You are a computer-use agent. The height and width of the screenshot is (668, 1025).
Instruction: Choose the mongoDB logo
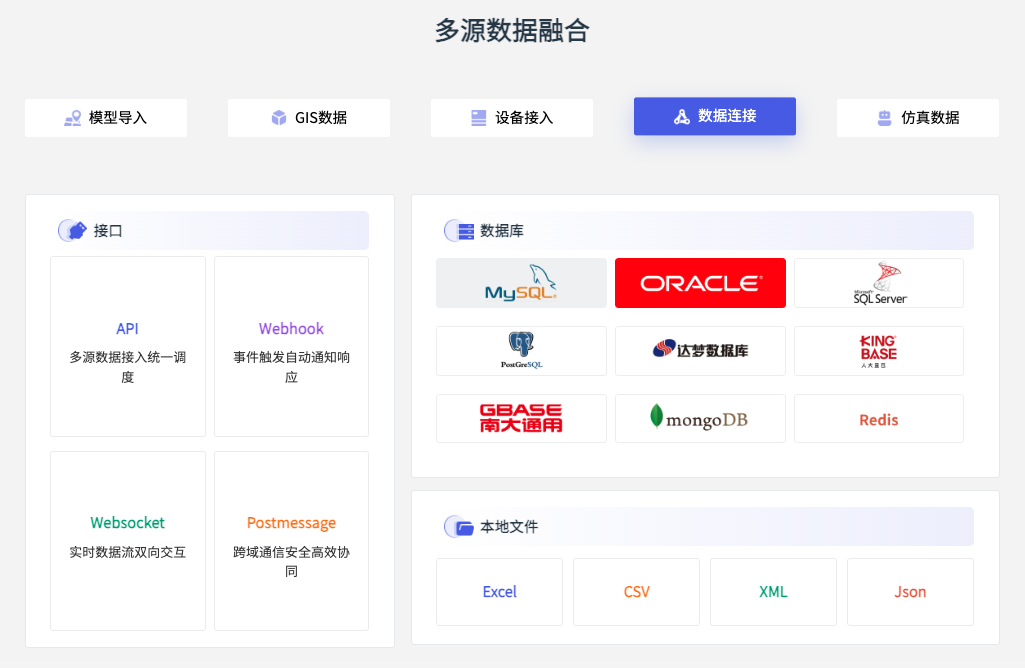pos(700,418)
